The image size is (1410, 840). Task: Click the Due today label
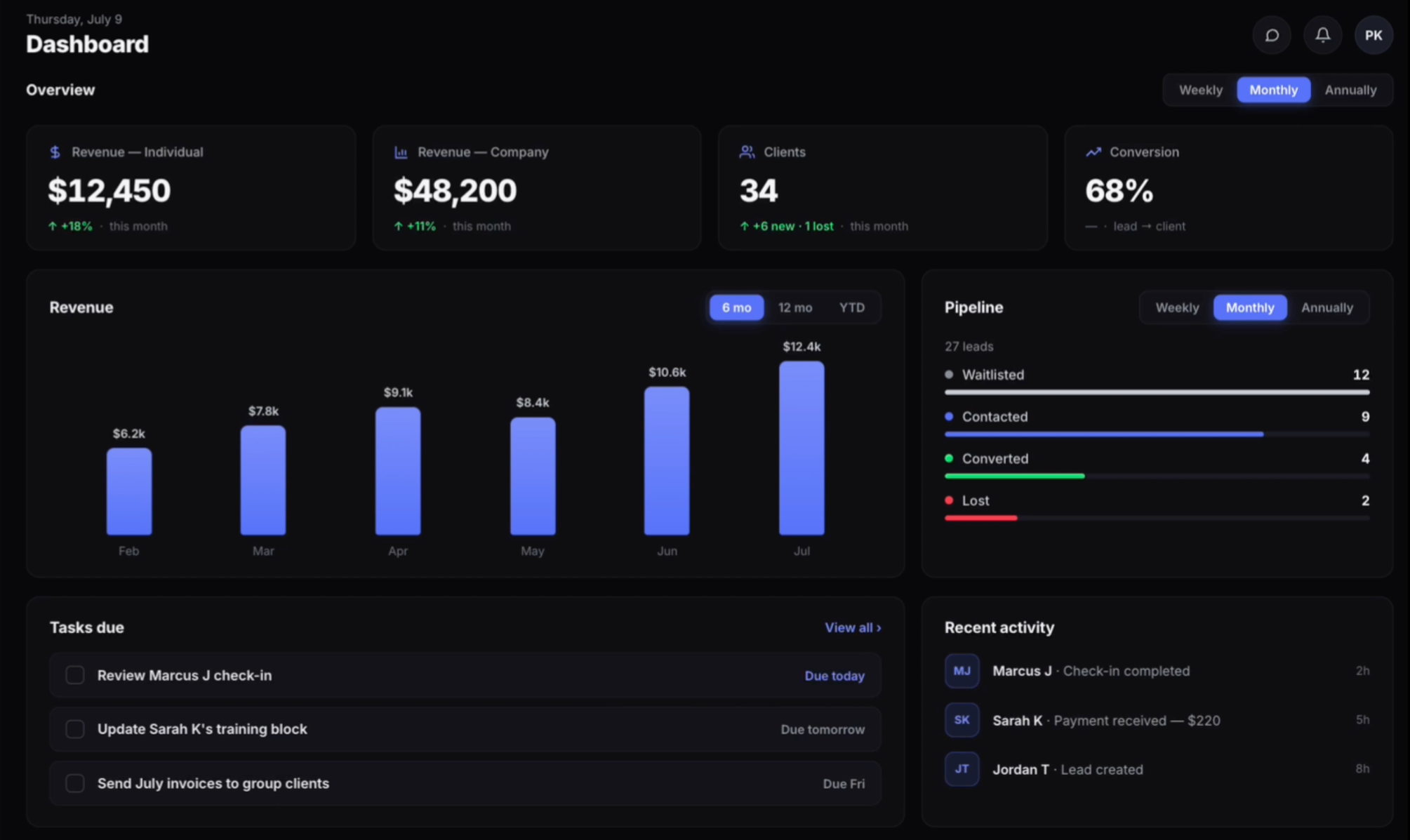(834, 676)
